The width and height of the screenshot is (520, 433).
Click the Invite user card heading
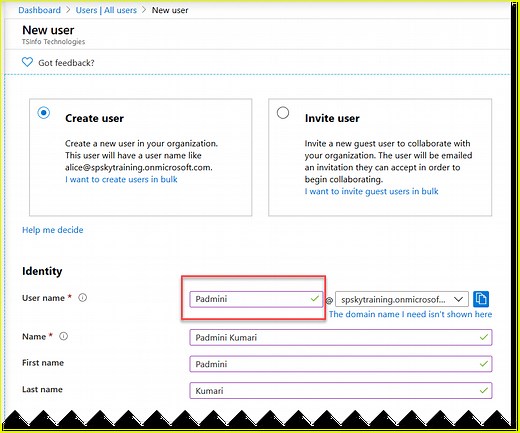pos(332,118)
